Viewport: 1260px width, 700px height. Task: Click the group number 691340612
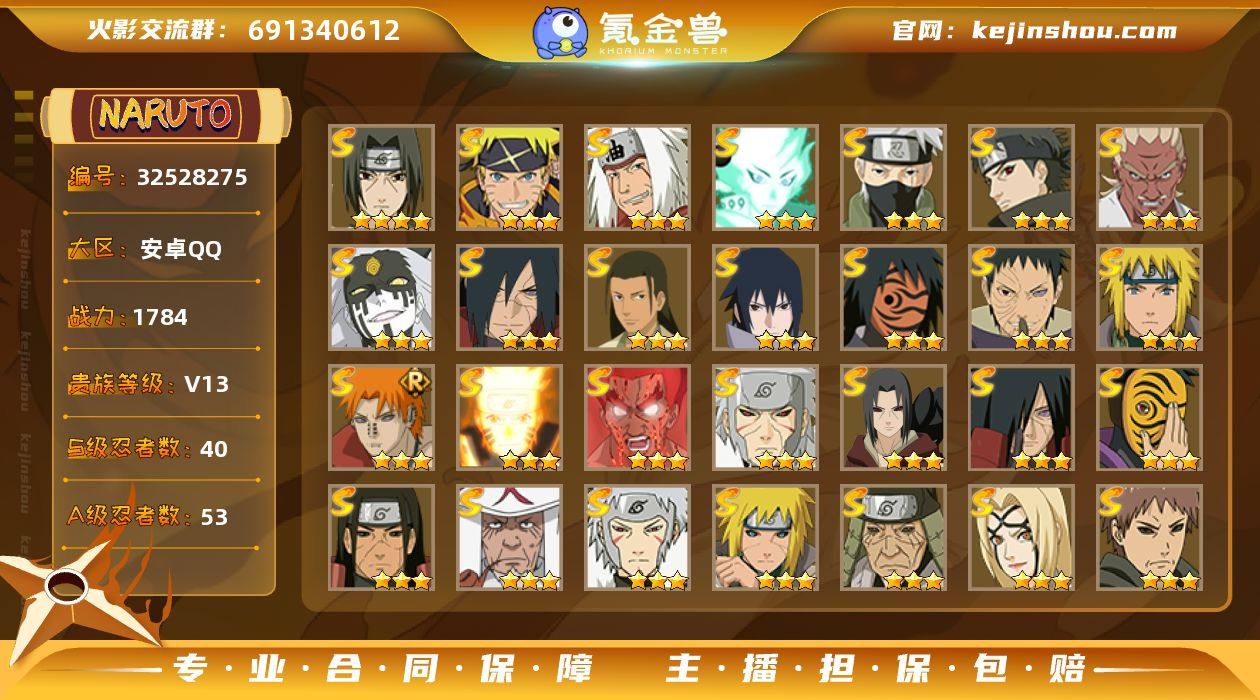point(324,30)
